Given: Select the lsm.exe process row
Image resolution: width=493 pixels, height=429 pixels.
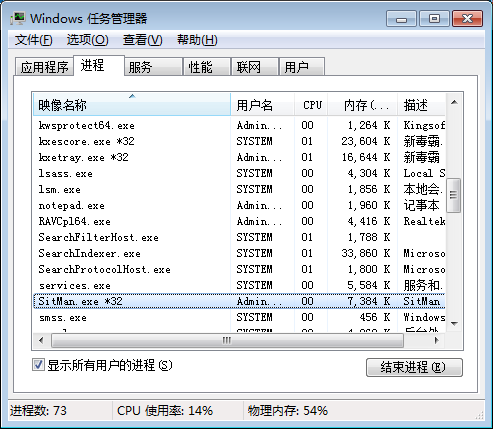Looking at the screenshot, I should 239,189.
